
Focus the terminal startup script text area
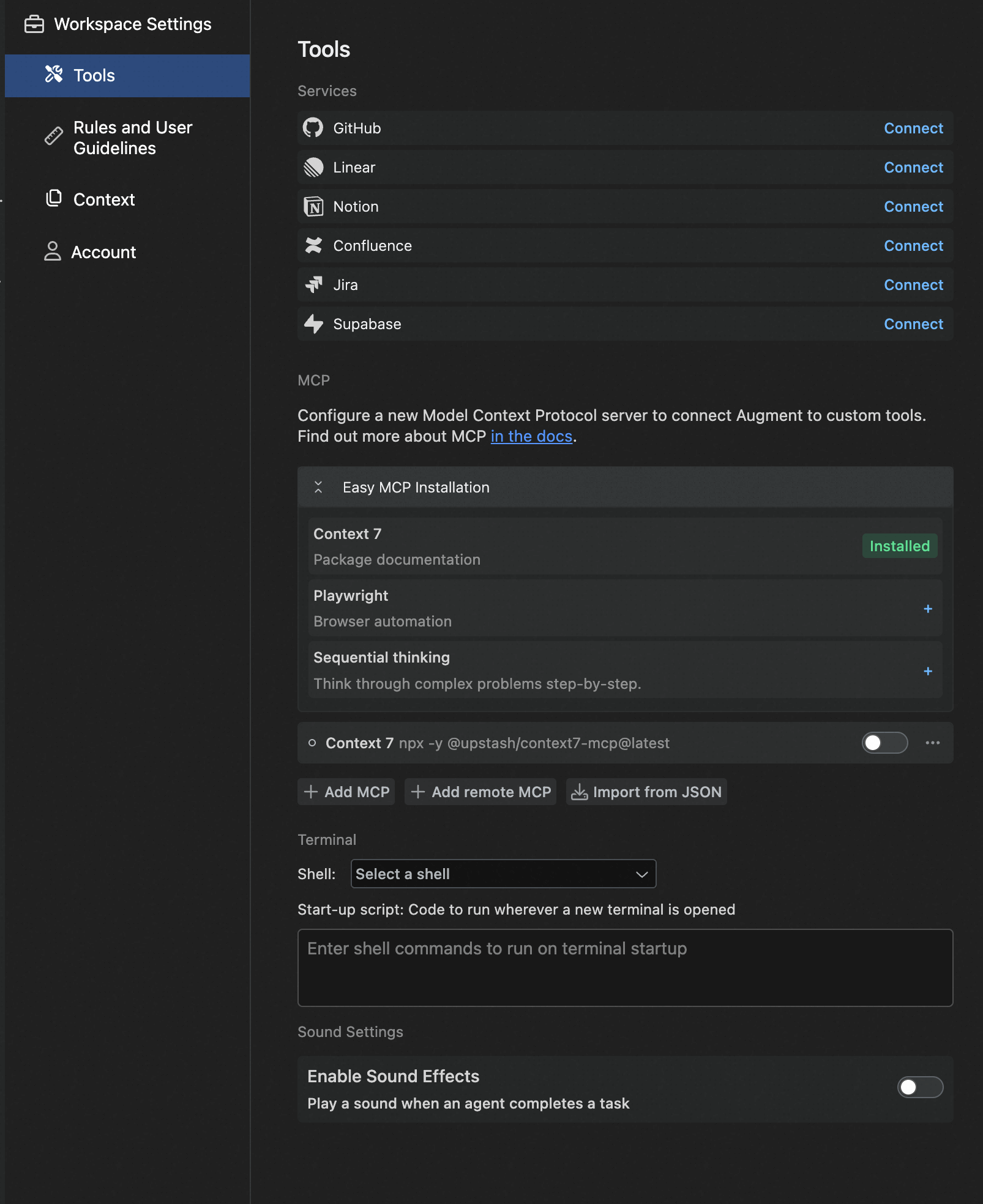[626, 968]
